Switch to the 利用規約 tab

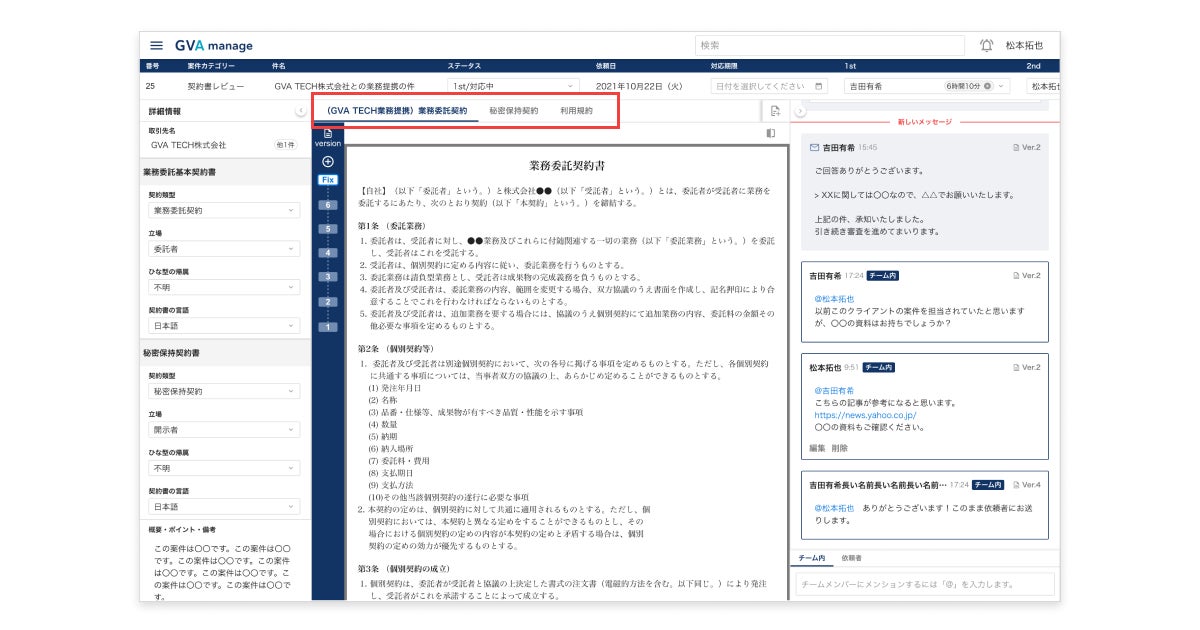tap(576, 111)
